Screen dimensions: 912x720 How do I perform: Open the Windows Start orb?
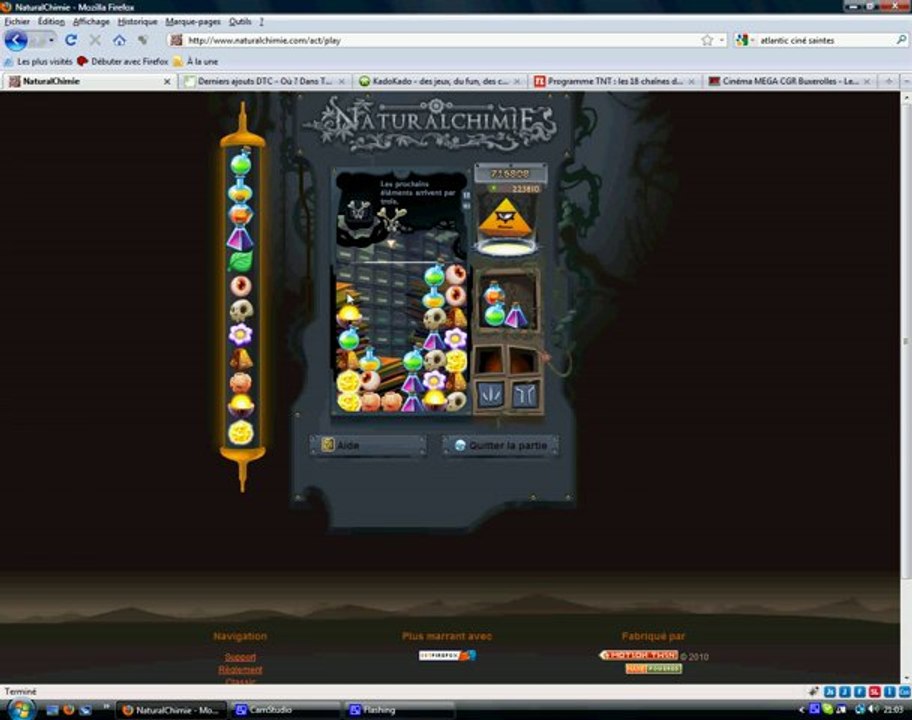point(21,710)
